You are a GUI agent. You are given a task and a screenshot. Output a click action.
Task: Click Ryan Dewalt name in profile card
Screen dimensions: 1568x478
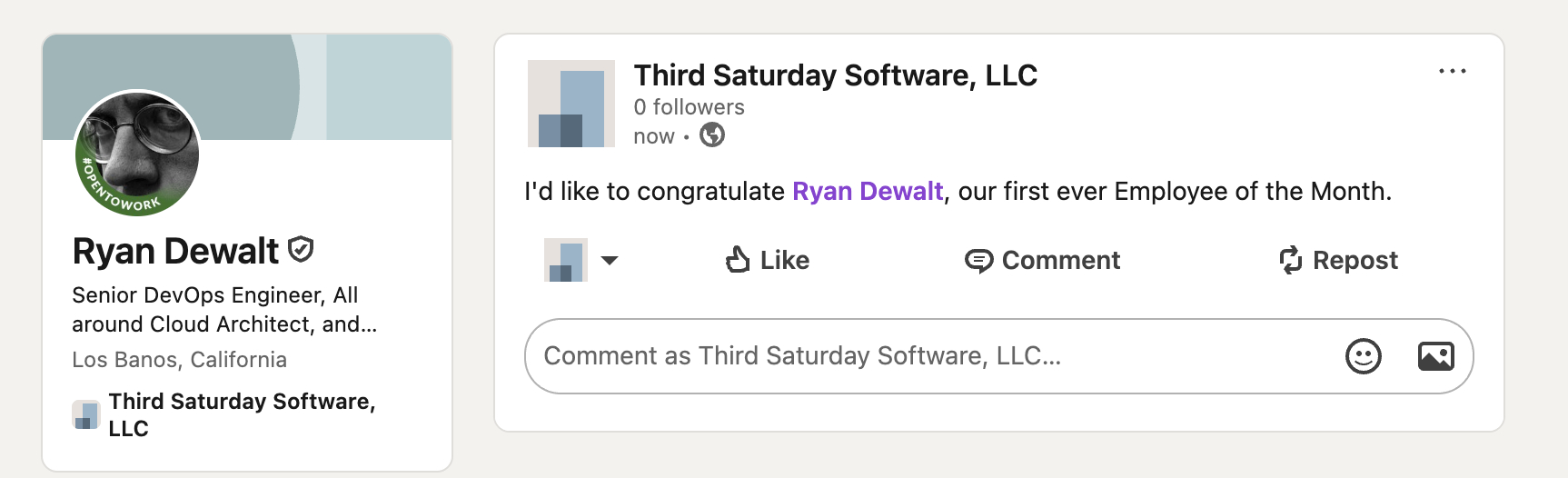click(176, 252)
